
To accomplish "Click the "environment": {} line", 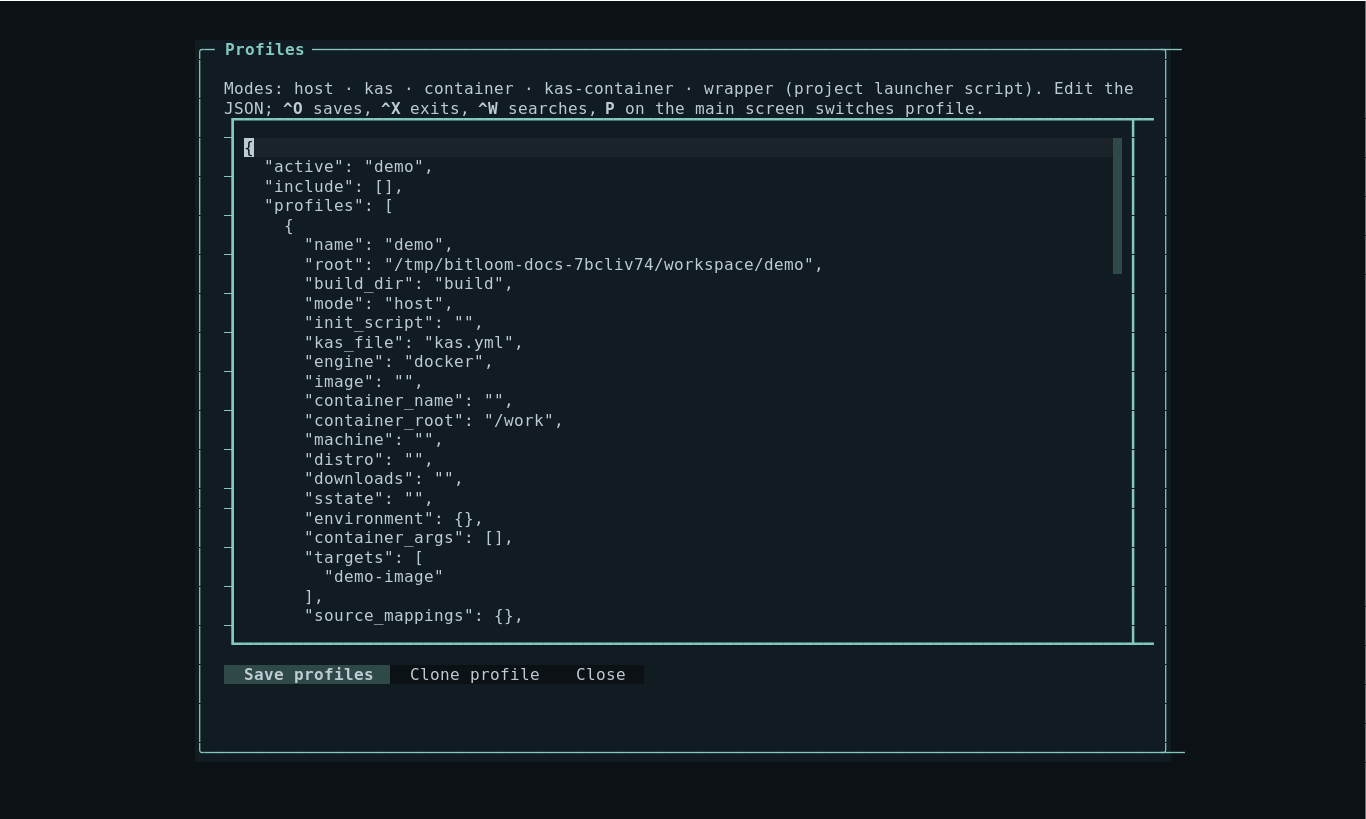I will [x=394, y=518].
